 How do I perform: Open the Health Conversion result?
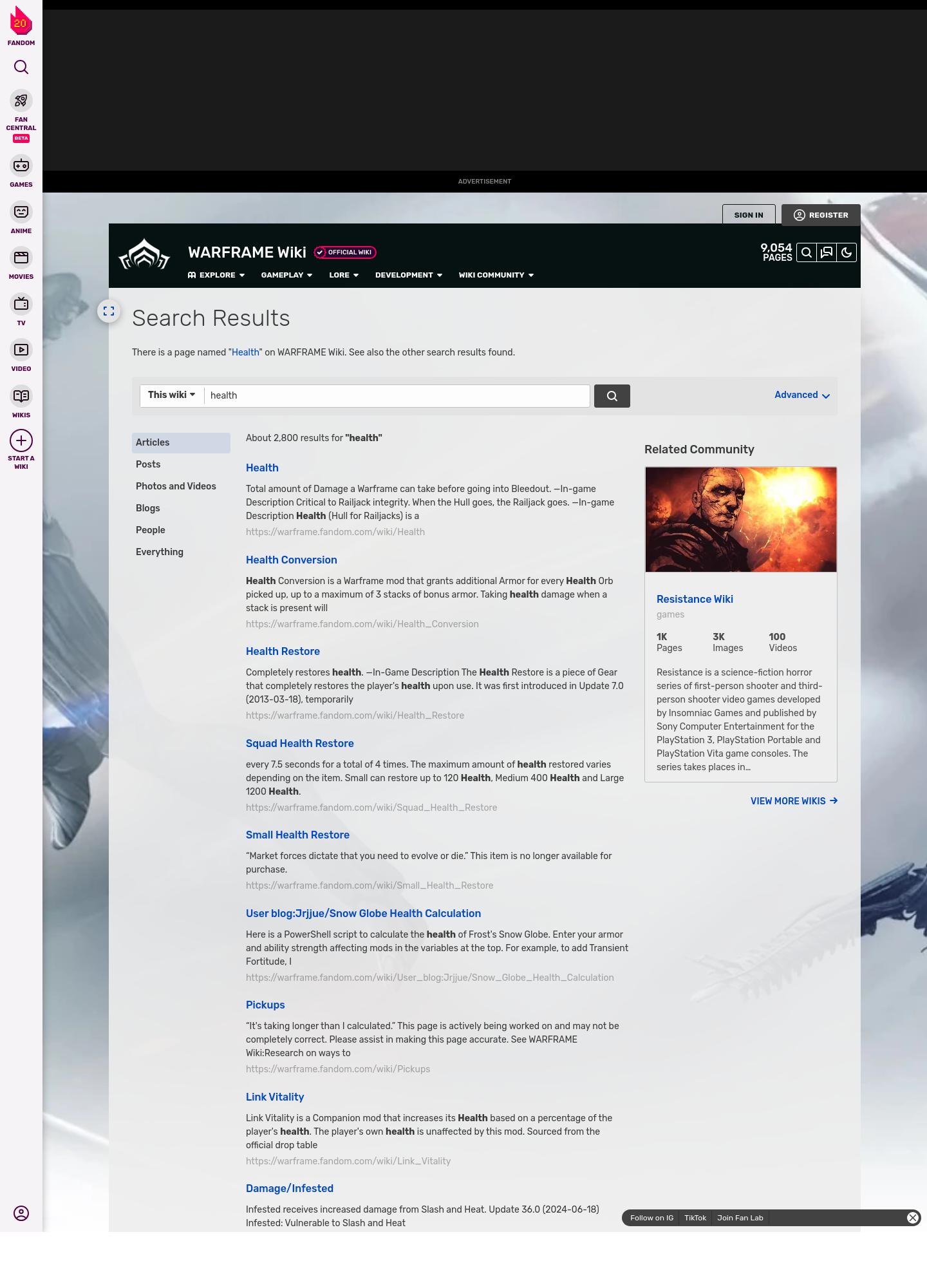tap(292, 560)
